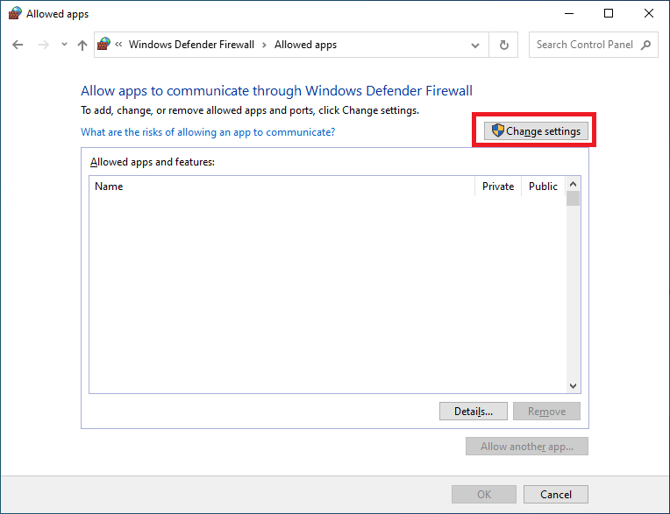Select the Allowed apps breadcrumb
The height and width of the screenshot is (514, 670).
point(306,44)
